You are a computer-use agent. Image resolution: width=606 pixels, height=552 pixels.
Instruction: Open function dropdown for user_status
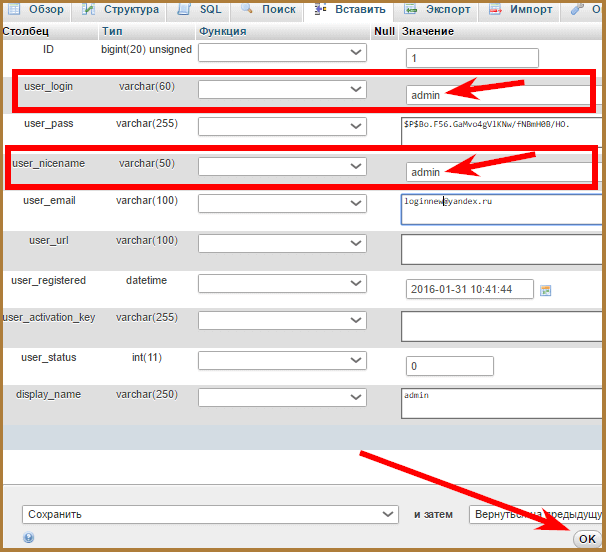(x=282, y=360)
